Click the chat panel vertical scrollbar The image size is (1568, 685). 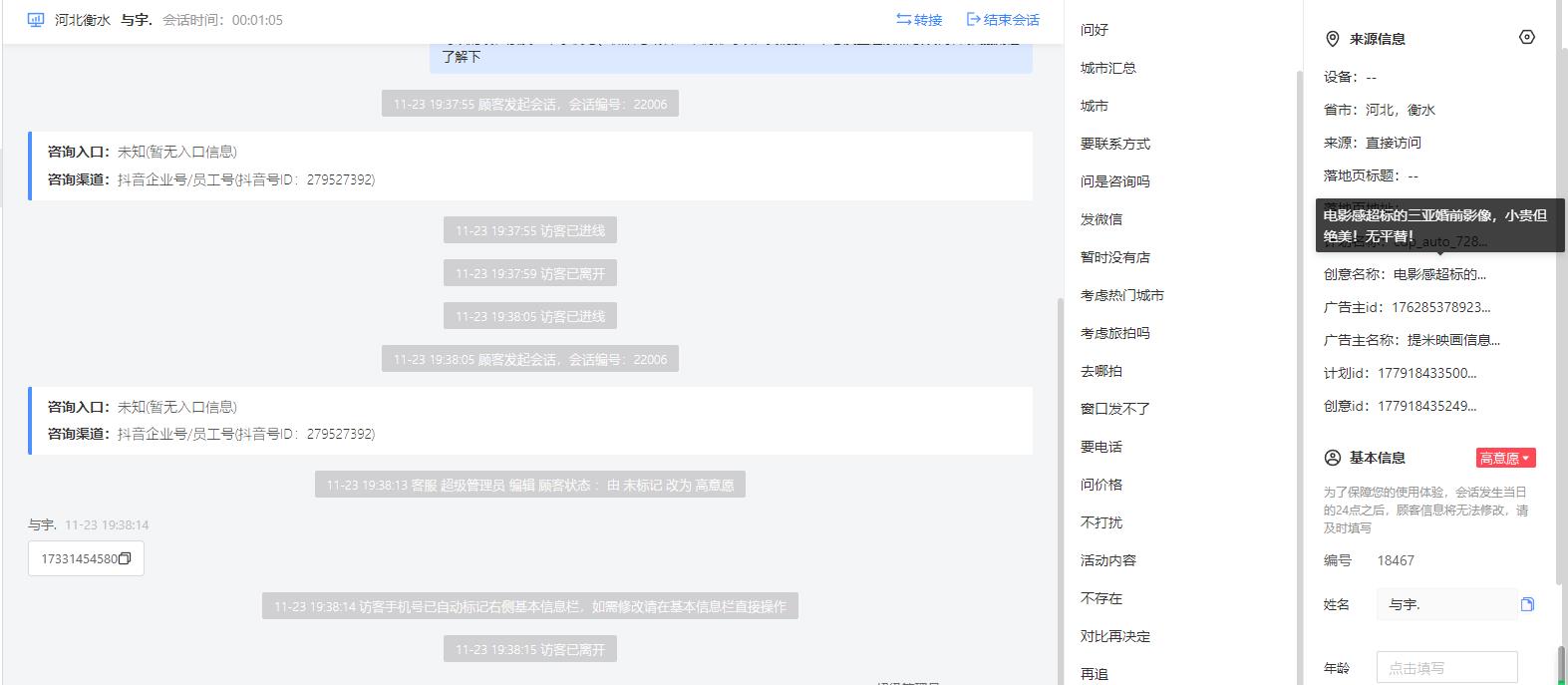pyautogui.click(x=1059, y=489)
